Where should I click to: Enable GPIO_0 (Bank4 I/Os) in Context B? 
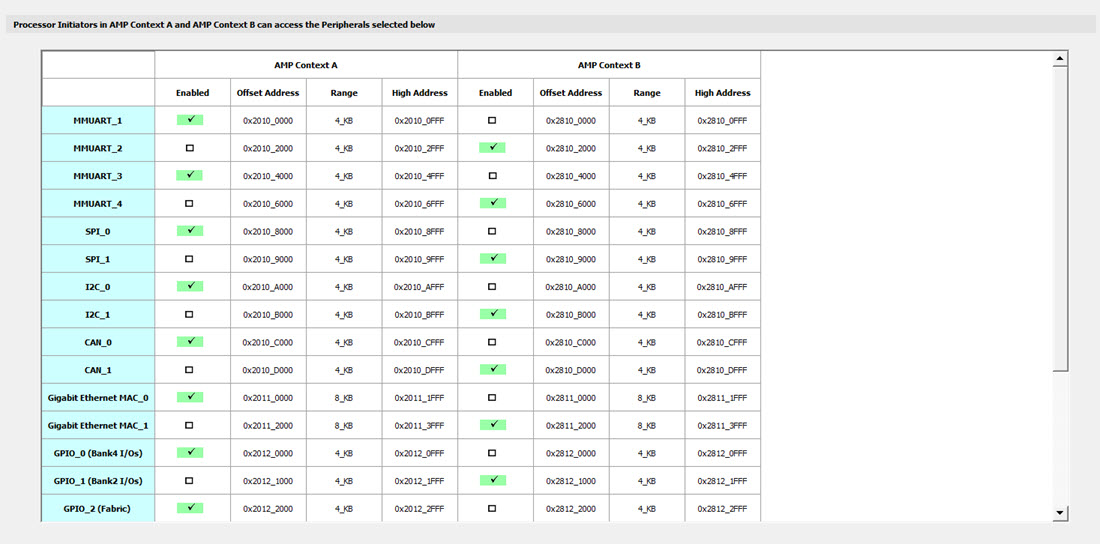click(492, 453)
